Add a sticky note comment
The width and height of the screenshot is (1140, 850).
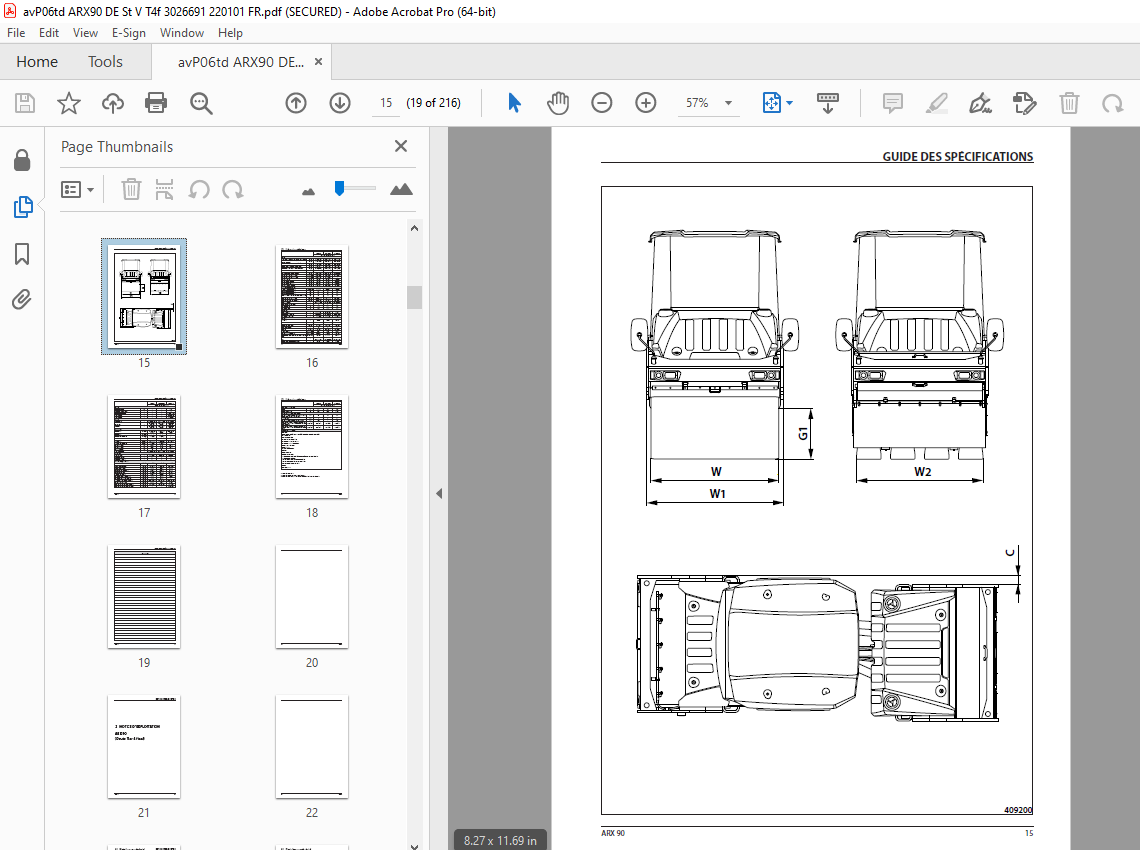coord(893,103)
